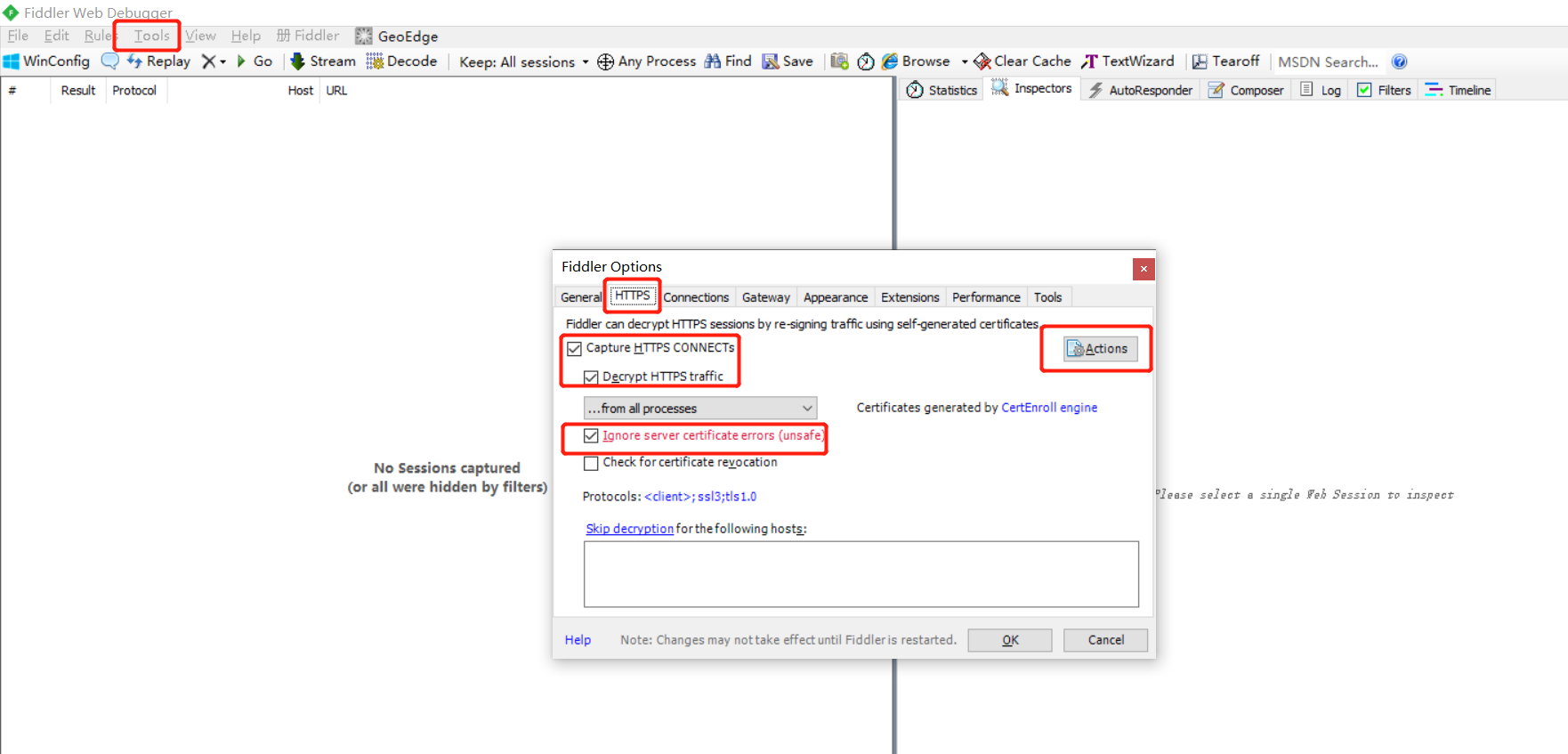
Task: Click the Help link in dialog
Action: coord(578,640)
